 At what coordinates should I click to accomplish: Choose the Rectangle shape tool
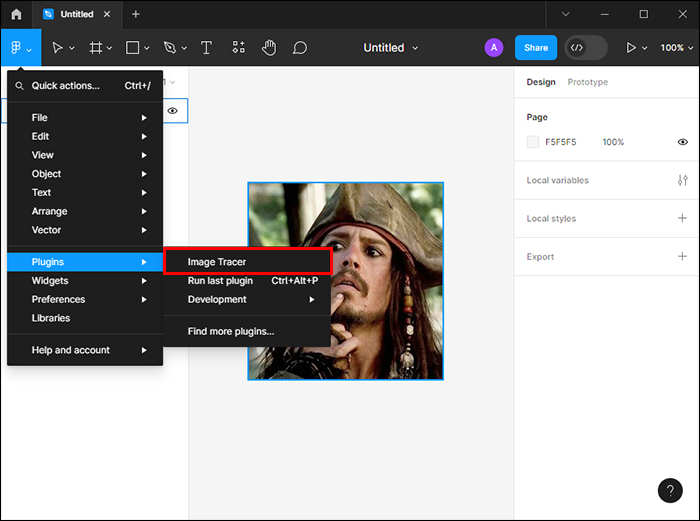(x=133, y=48)
